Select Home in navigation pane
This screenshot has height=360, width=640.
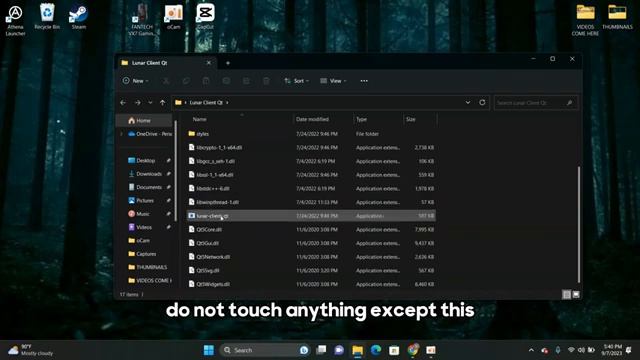[144, 120]
